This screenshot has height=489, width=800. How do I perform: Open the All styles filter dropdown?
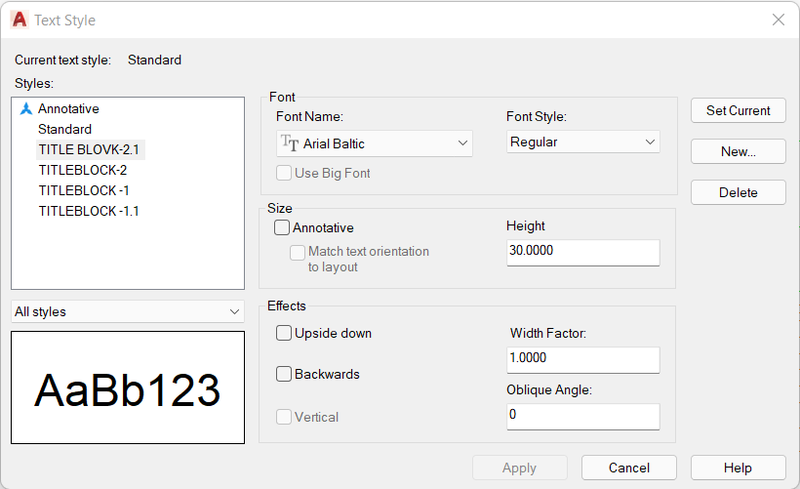coord(128,311)
